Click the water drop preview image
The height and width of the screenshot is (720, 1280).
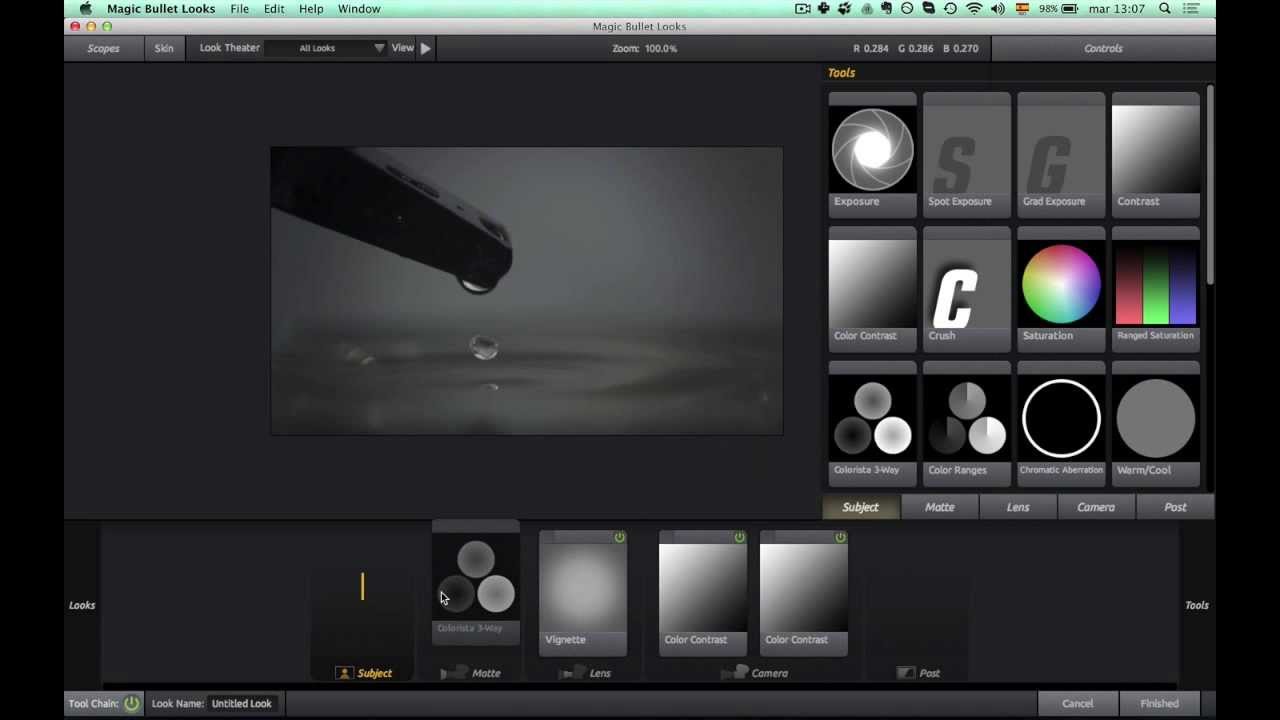click(x=527, y=291)
